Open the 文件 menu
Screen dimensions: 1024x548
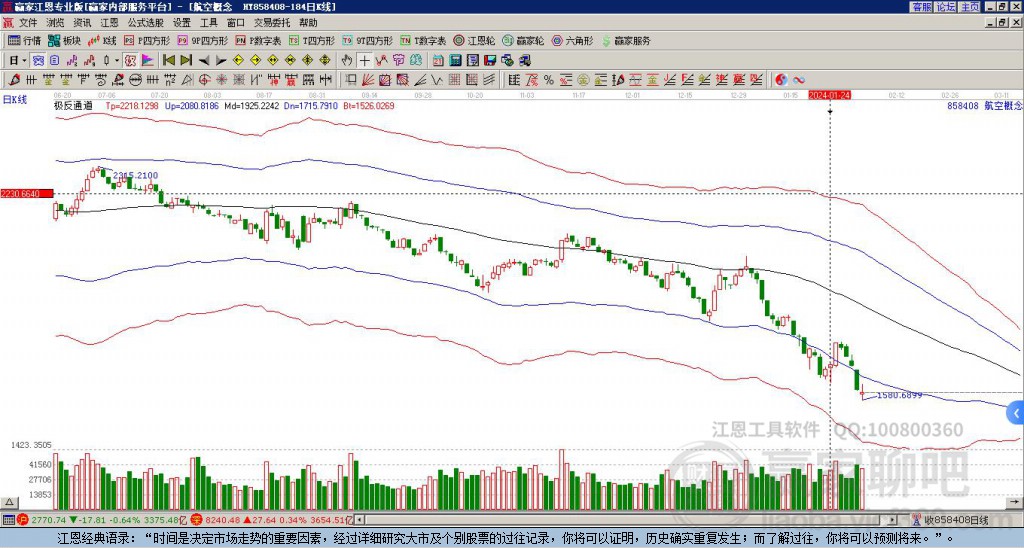point(28,23)
